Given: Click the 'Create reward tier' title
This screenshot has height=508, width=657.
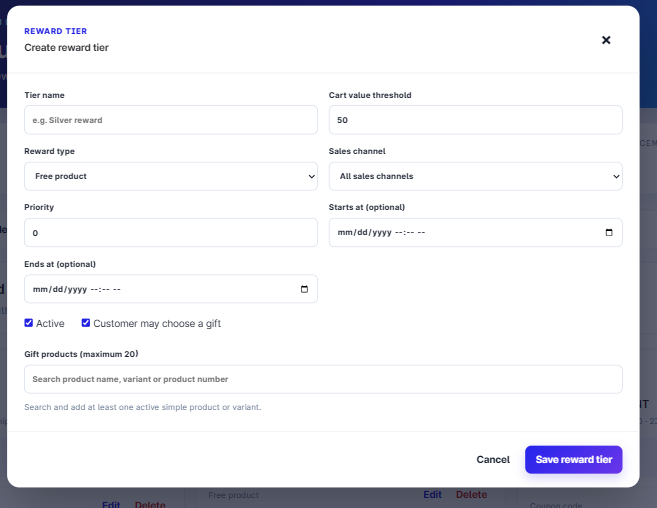Looking at the screenshot, I should pos(66,47).
